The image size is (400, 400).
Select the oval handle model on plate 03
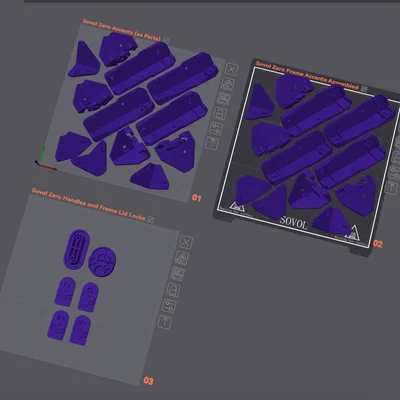click(x=76, y=249)
